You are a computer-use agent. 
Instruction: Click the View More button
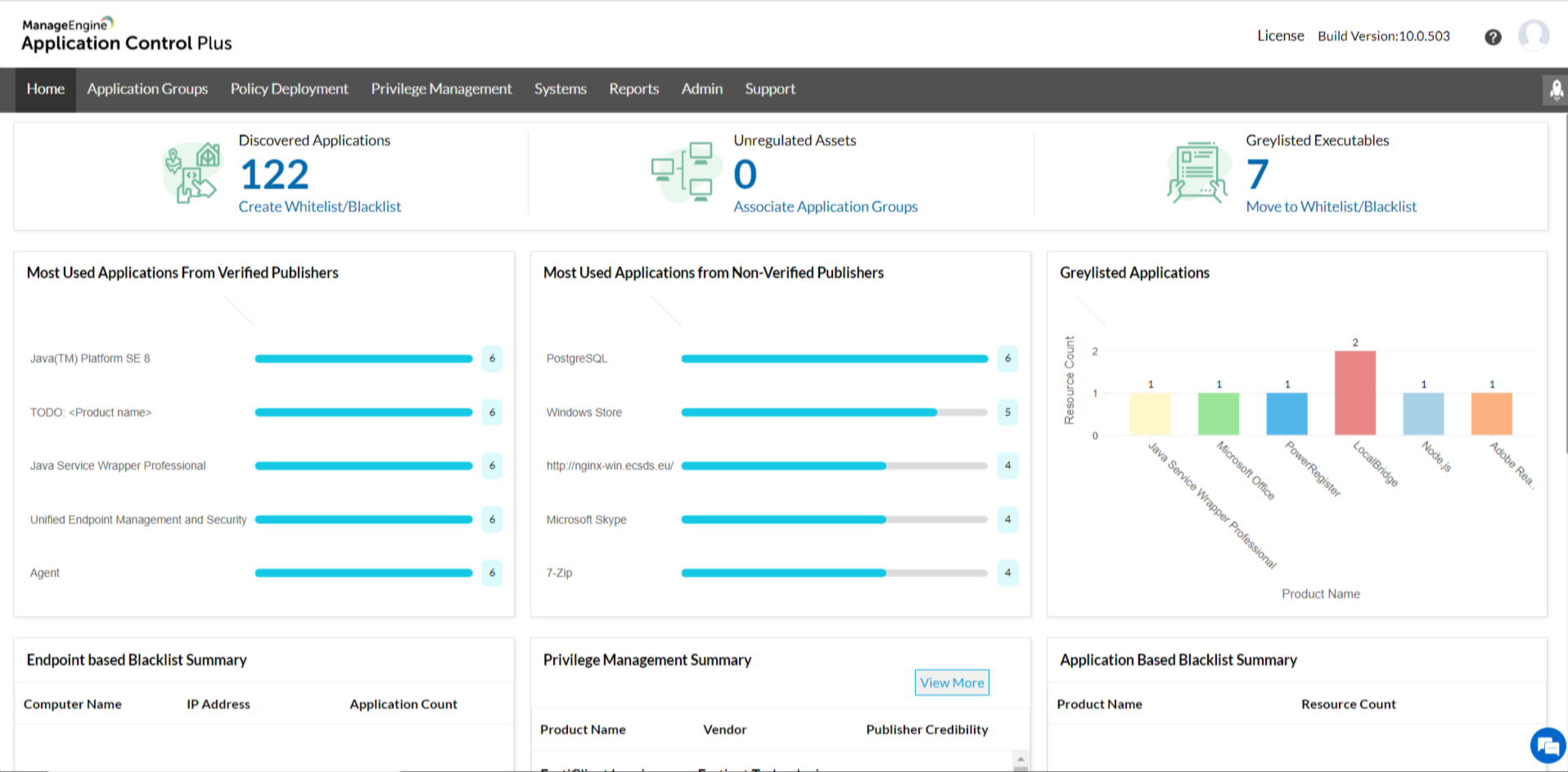coord(952,683)
